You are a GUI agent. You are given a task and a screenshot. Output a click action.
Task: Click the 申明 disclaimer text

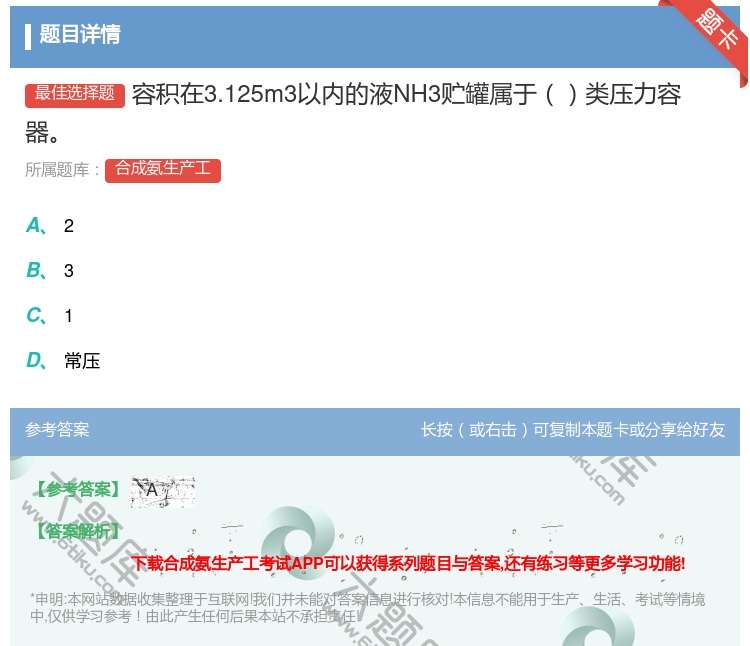[x=367, y=607]
